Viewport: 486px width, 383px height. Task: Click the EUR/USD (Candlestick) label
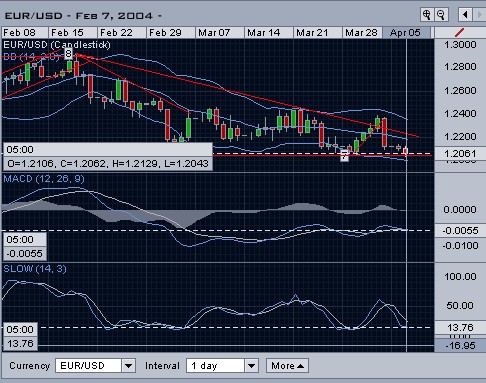click(x=57, y=45)
